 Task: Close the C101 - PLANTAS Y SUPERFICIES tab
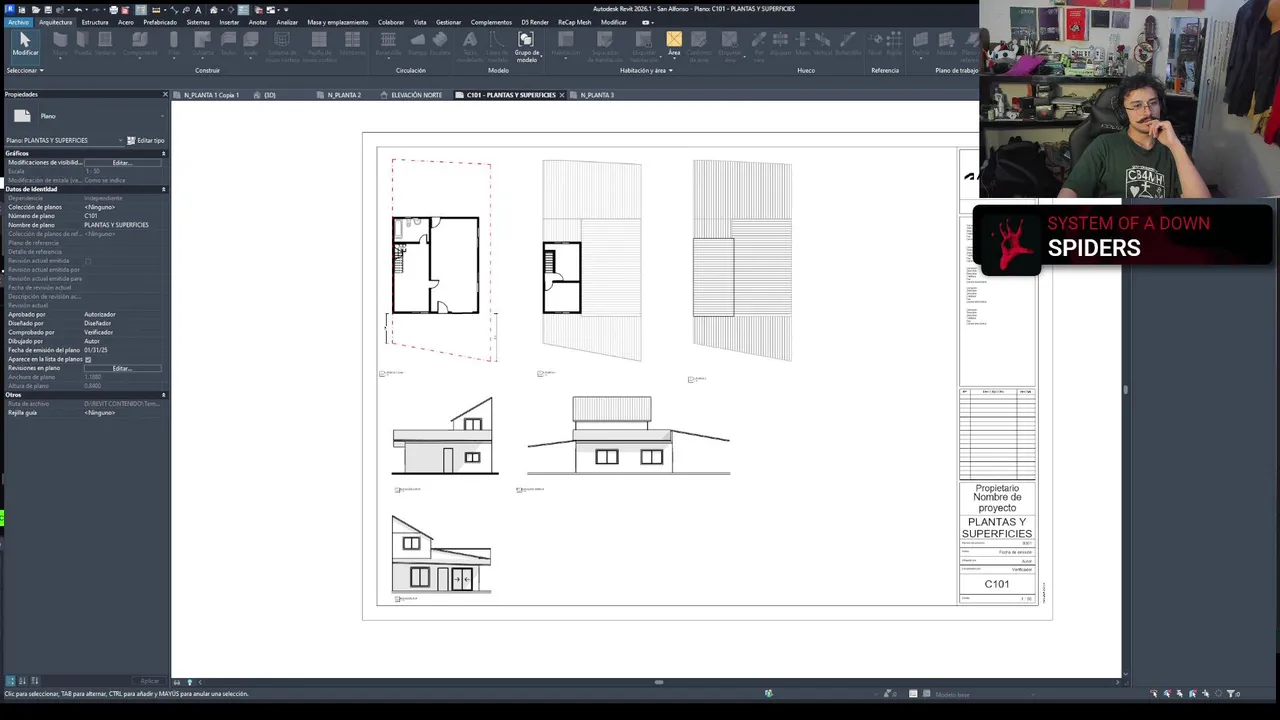pyautogui.click(x=561, y=95)
